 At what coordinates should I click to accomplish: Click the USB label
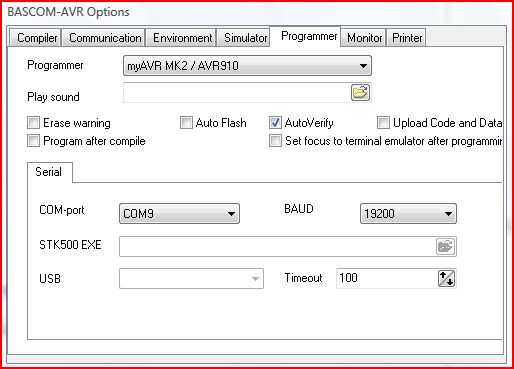coord(50,279)
